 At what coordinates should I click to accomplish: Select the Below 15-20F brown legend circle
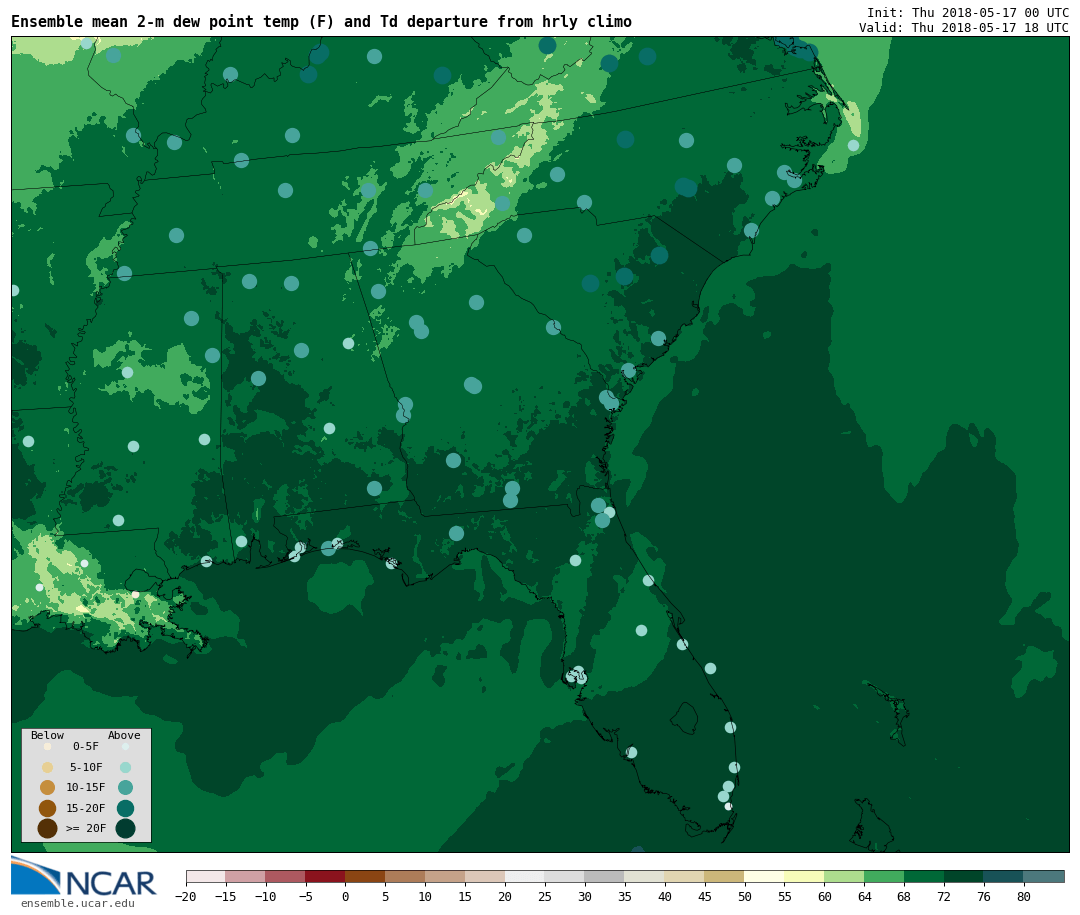(x=48, y=808)
